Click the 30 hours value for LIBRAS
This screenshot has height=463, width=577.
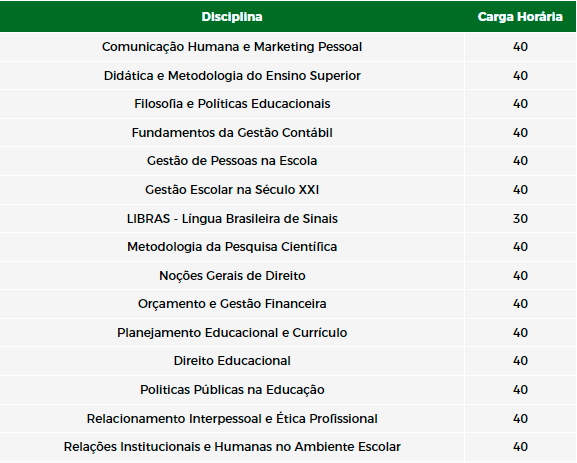(520, 219)
